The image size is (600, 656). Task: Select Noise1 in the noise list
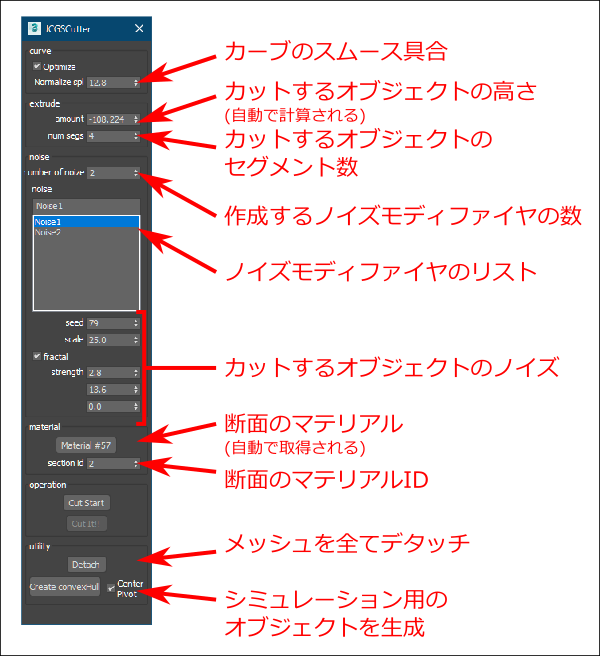tap(86, 222)
